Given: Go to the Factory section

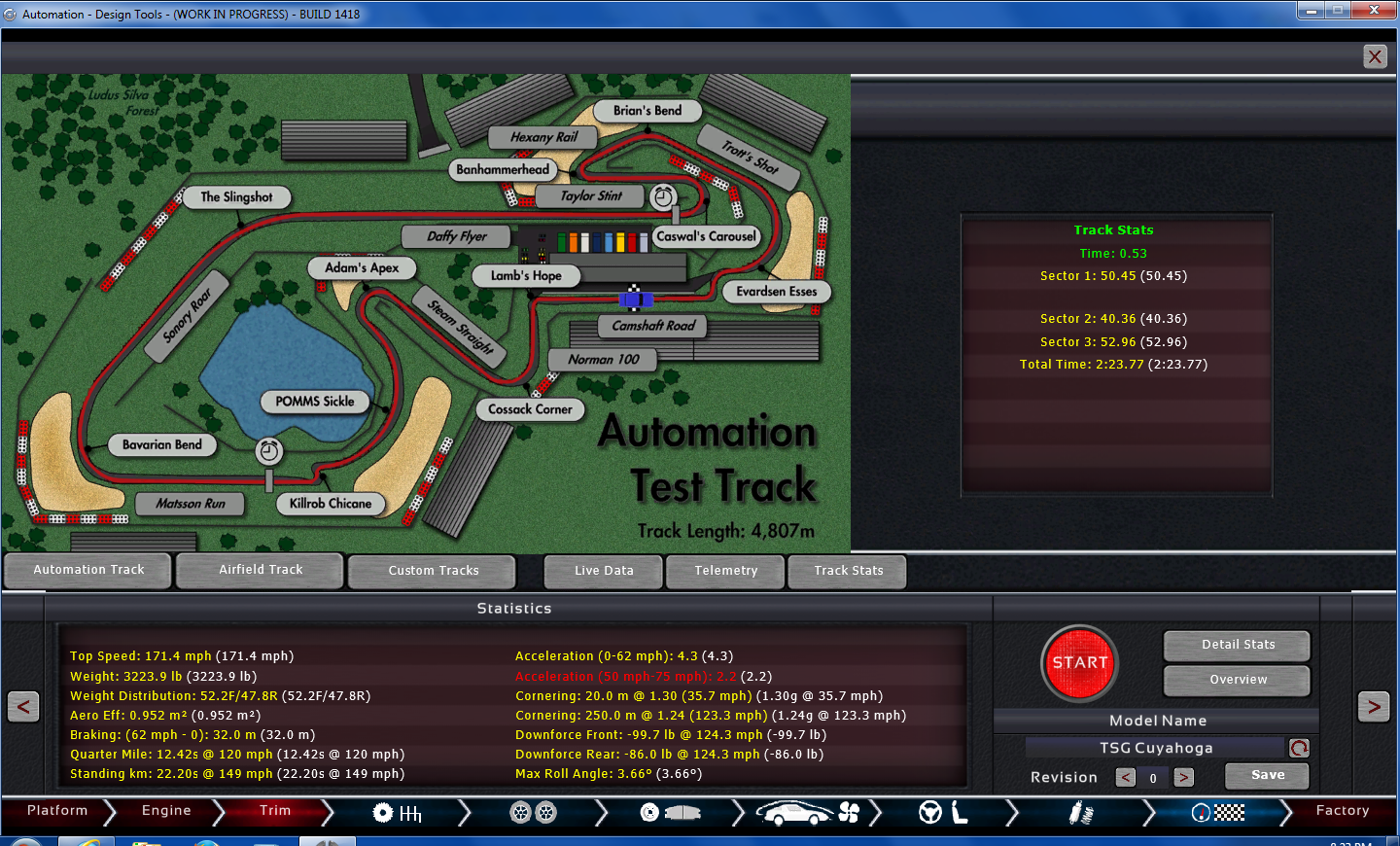Looking at the screenshot, I should (x=1343, y=811).
